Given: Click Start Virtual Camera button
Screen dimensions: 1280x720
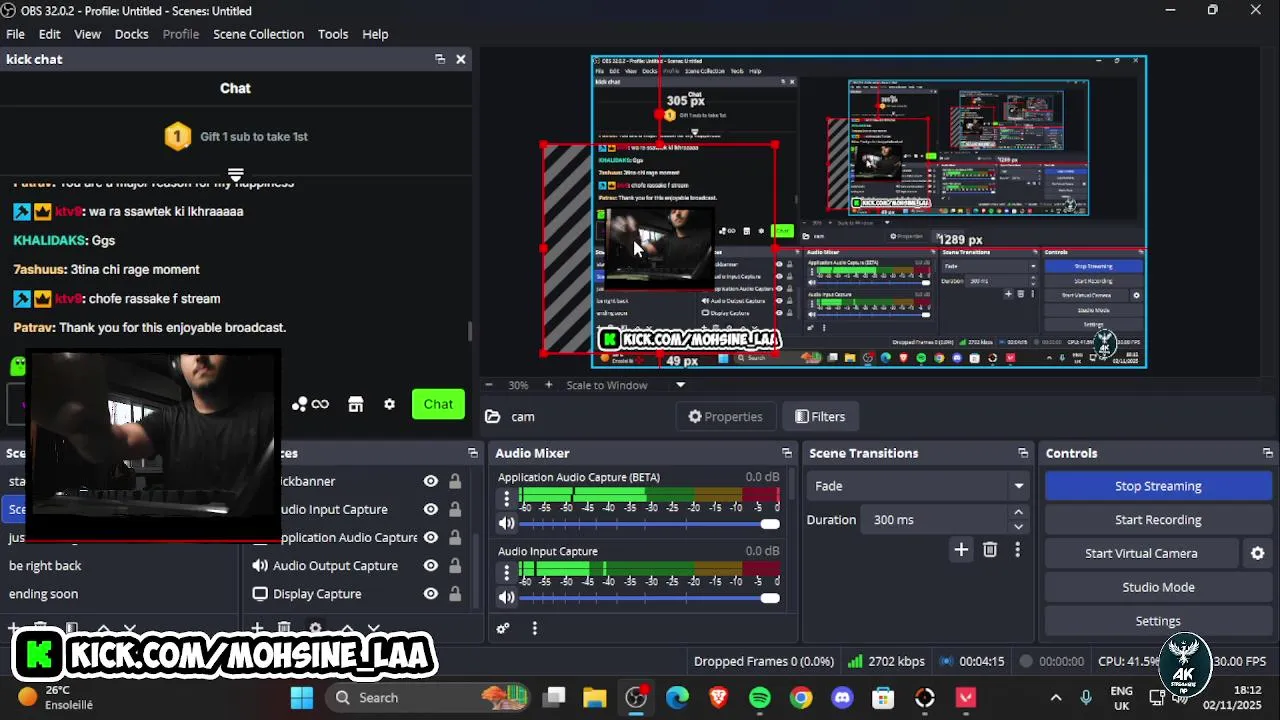Looking at the screenshot, I should tap(1141, 553).
